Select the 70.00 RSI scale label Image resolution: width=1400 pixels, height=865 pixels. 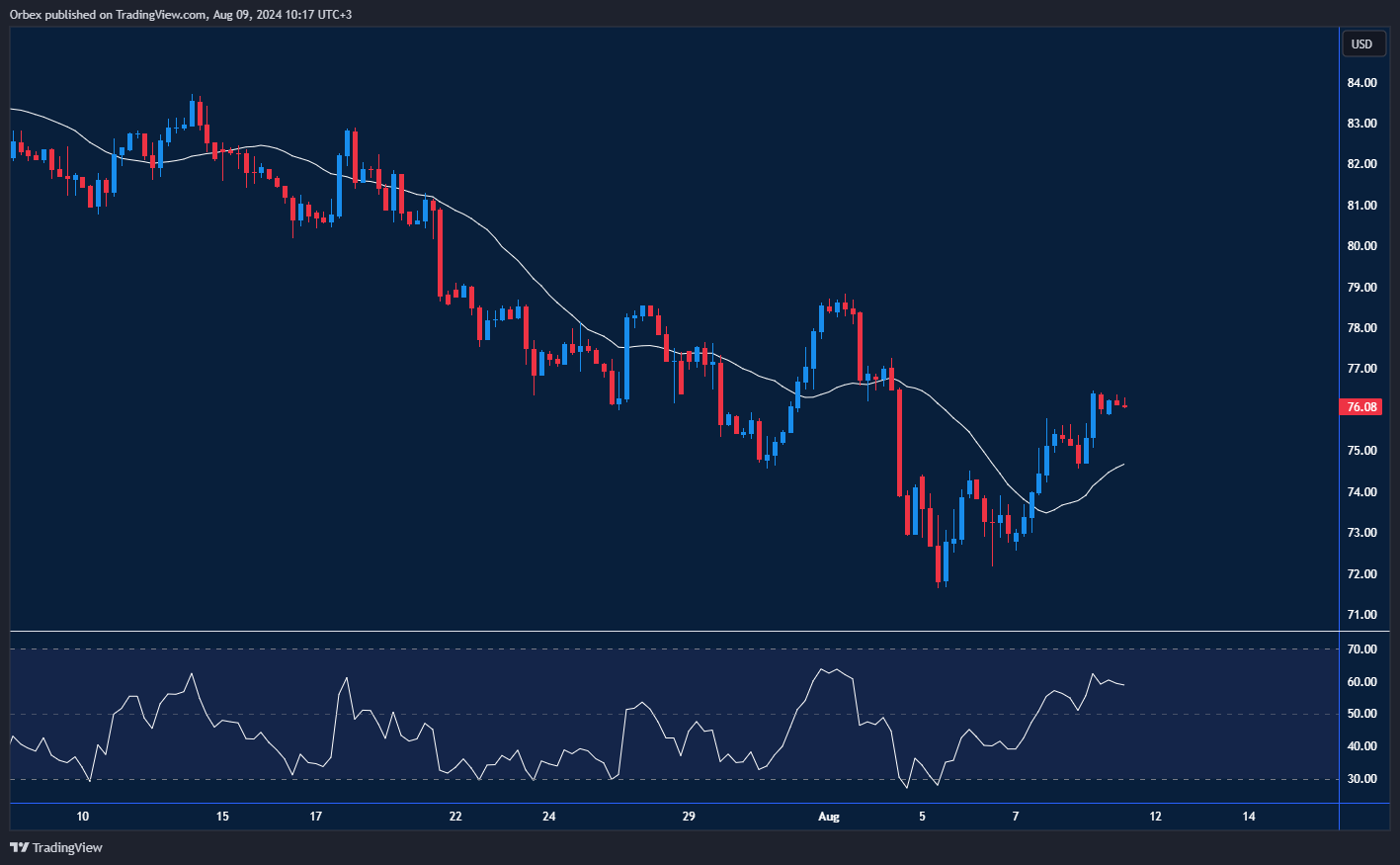pos(1361,649)
